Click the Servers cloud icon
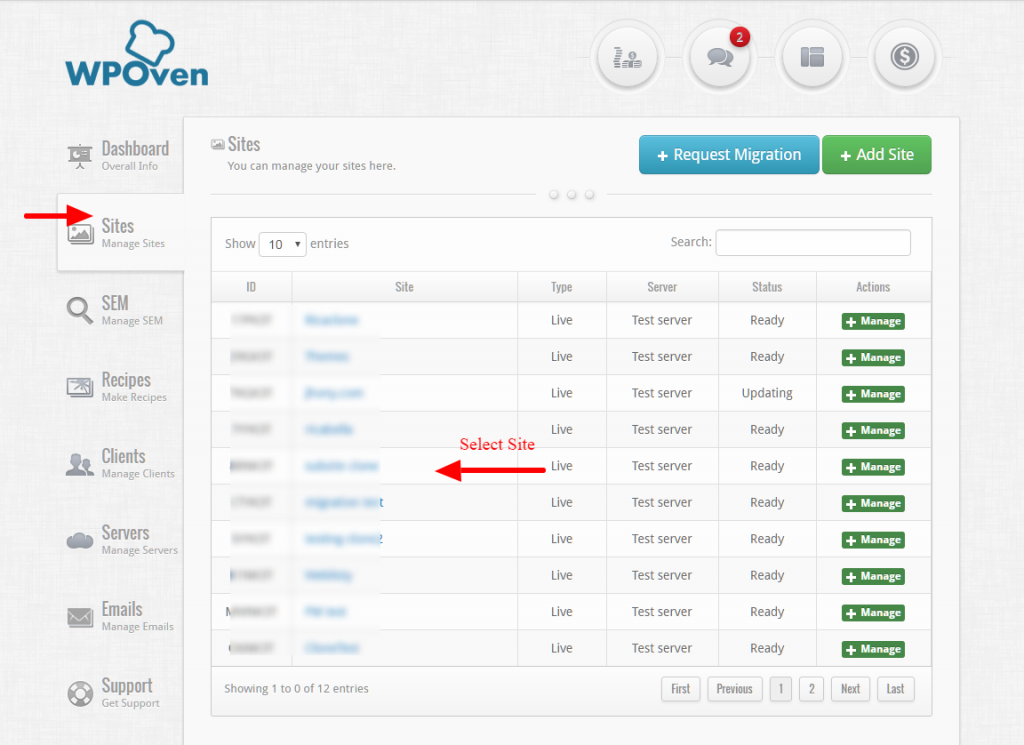Screen dimensions: 1024x745 [80, 540]
